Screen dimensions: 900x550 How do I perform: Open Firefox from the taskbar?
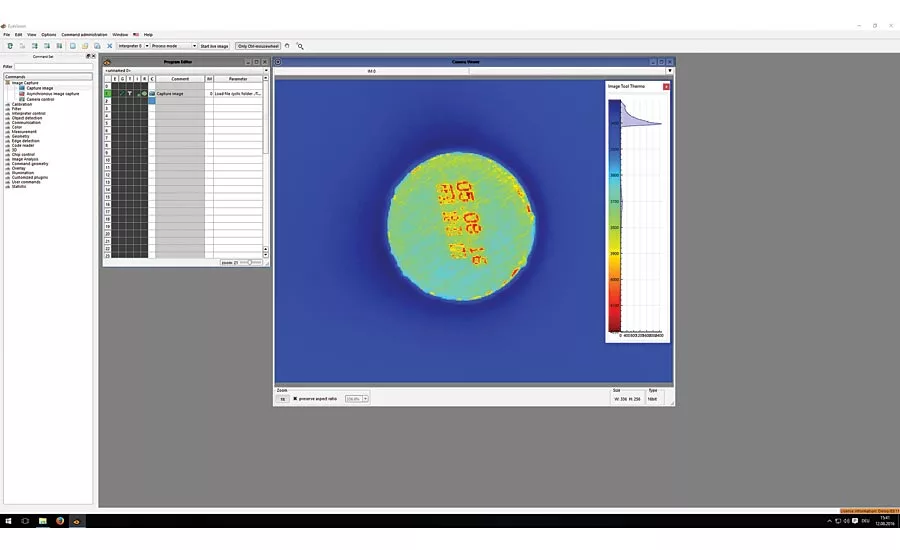point(60,521)
